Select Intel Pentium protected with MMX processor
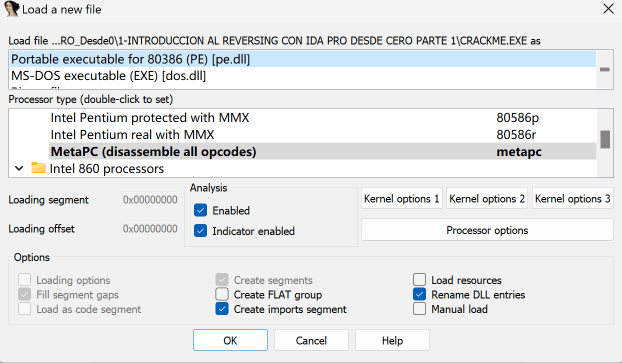The image size is (622, 363). tap(323, 118)
